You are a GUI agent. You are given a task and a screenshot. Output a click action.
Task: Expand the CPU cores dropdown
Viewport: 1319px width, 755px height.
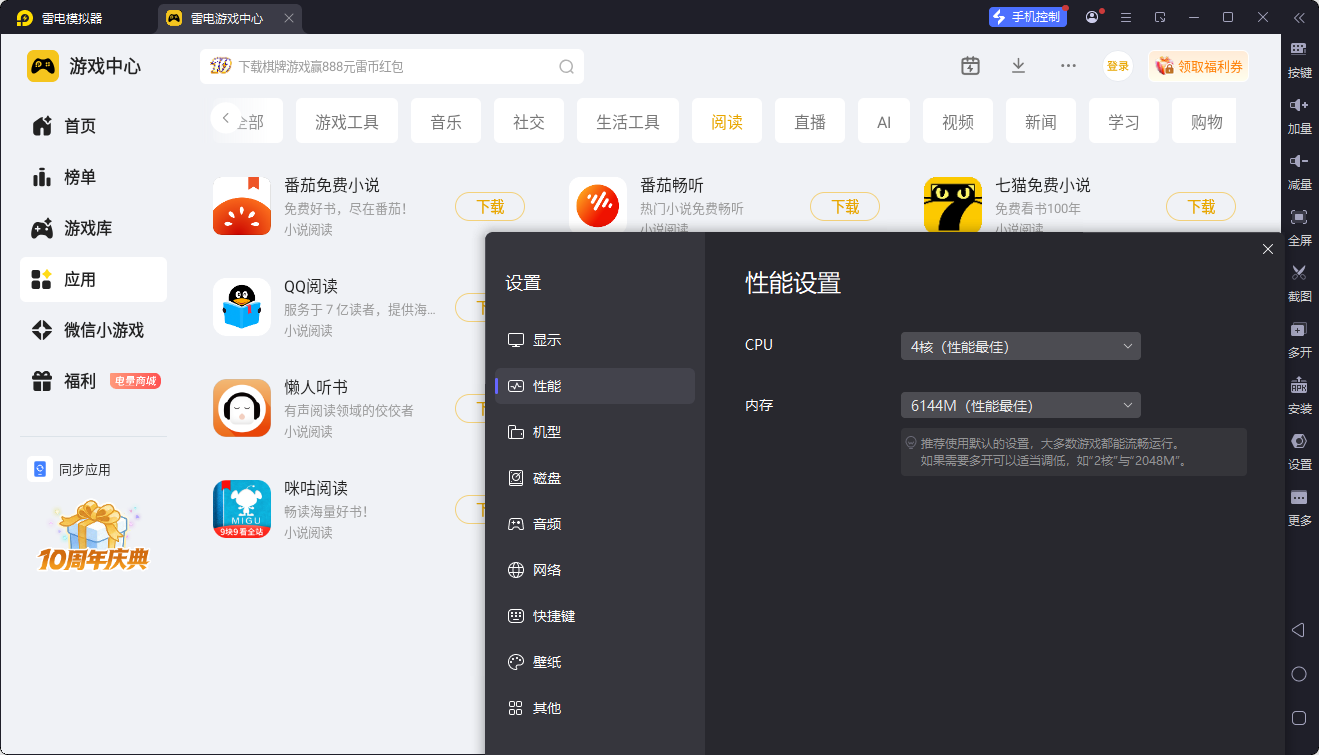pos(1020,346)
